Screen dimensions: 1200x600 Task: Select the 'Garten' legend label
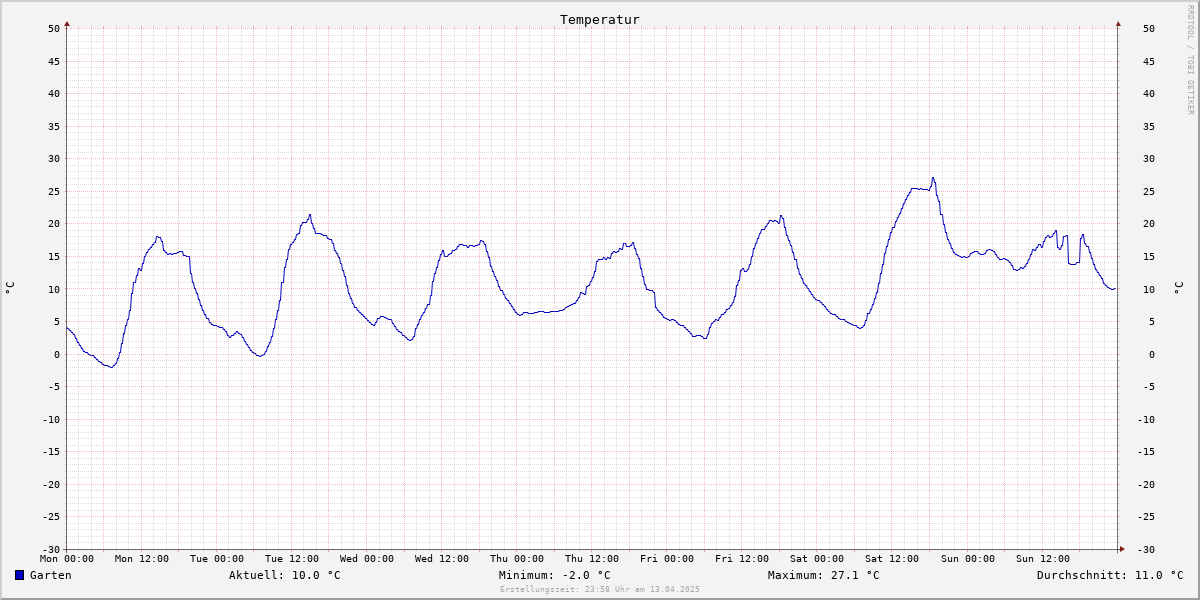click(x=50, y=575)
